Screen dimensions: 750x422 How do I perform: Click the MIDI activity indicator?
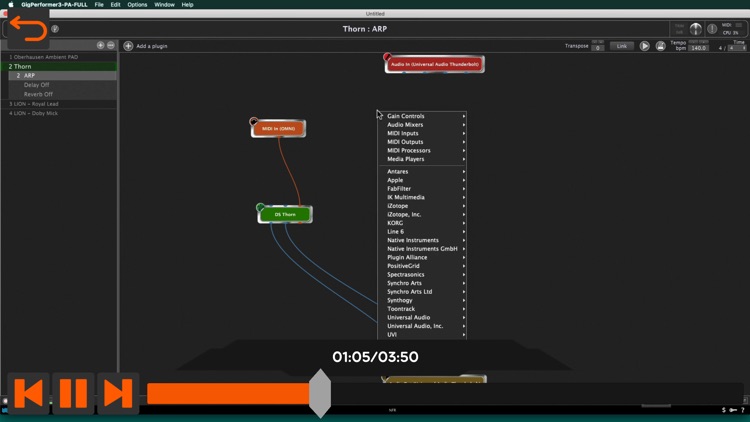[739, 25]
